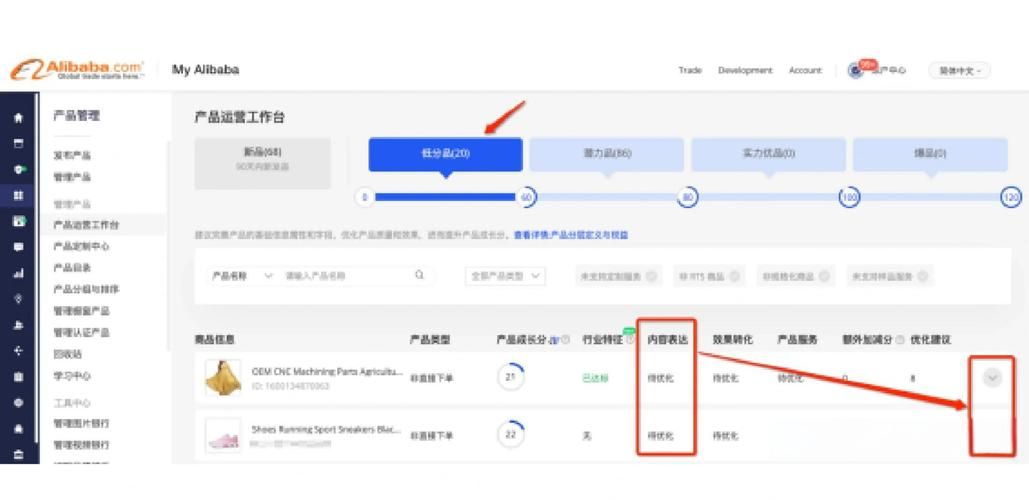Open the pink sneakers product thumbnail
1029x500 pixels.
223,435
